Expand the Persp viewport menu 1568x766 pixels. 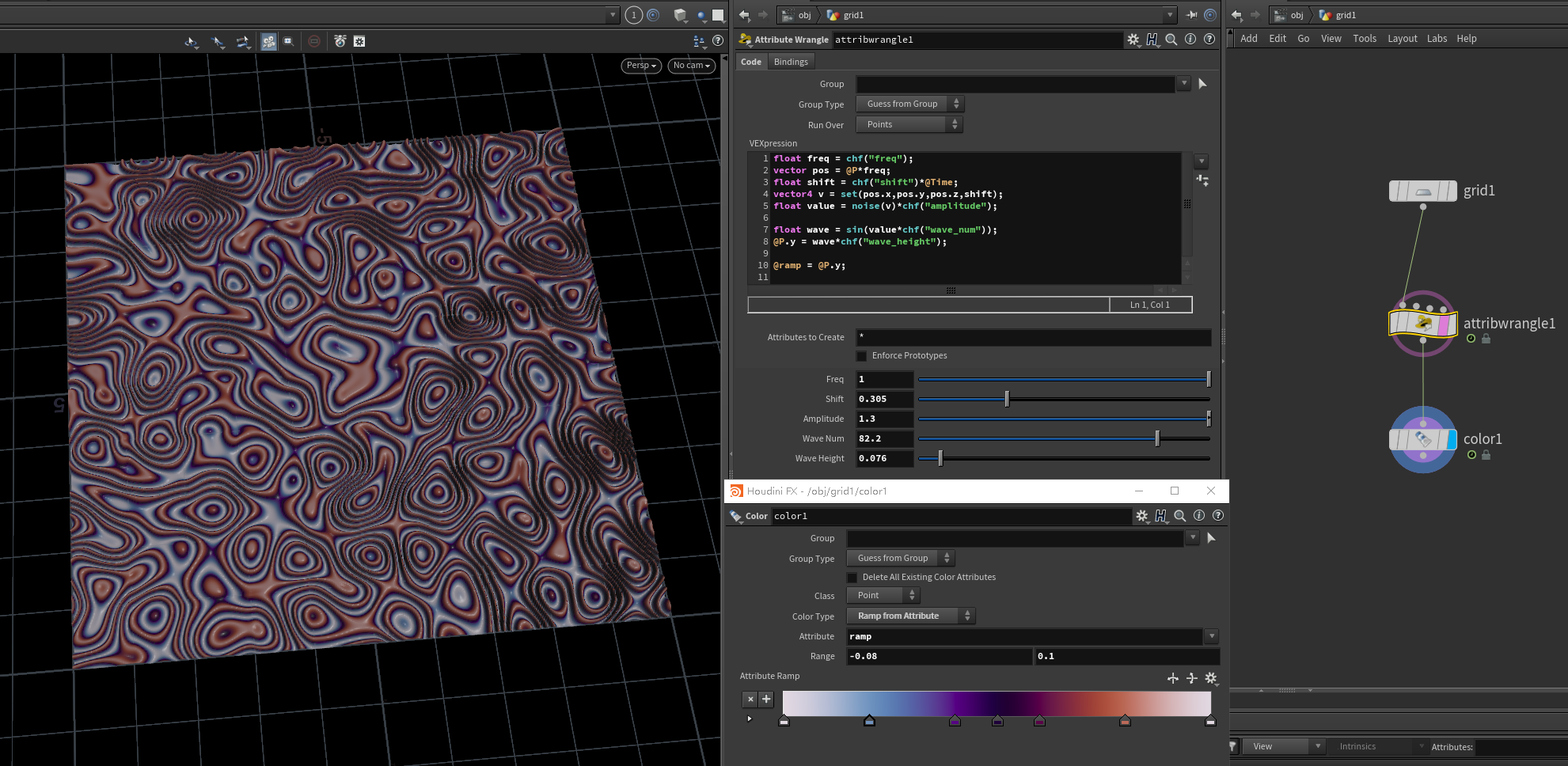click(641, 66)
